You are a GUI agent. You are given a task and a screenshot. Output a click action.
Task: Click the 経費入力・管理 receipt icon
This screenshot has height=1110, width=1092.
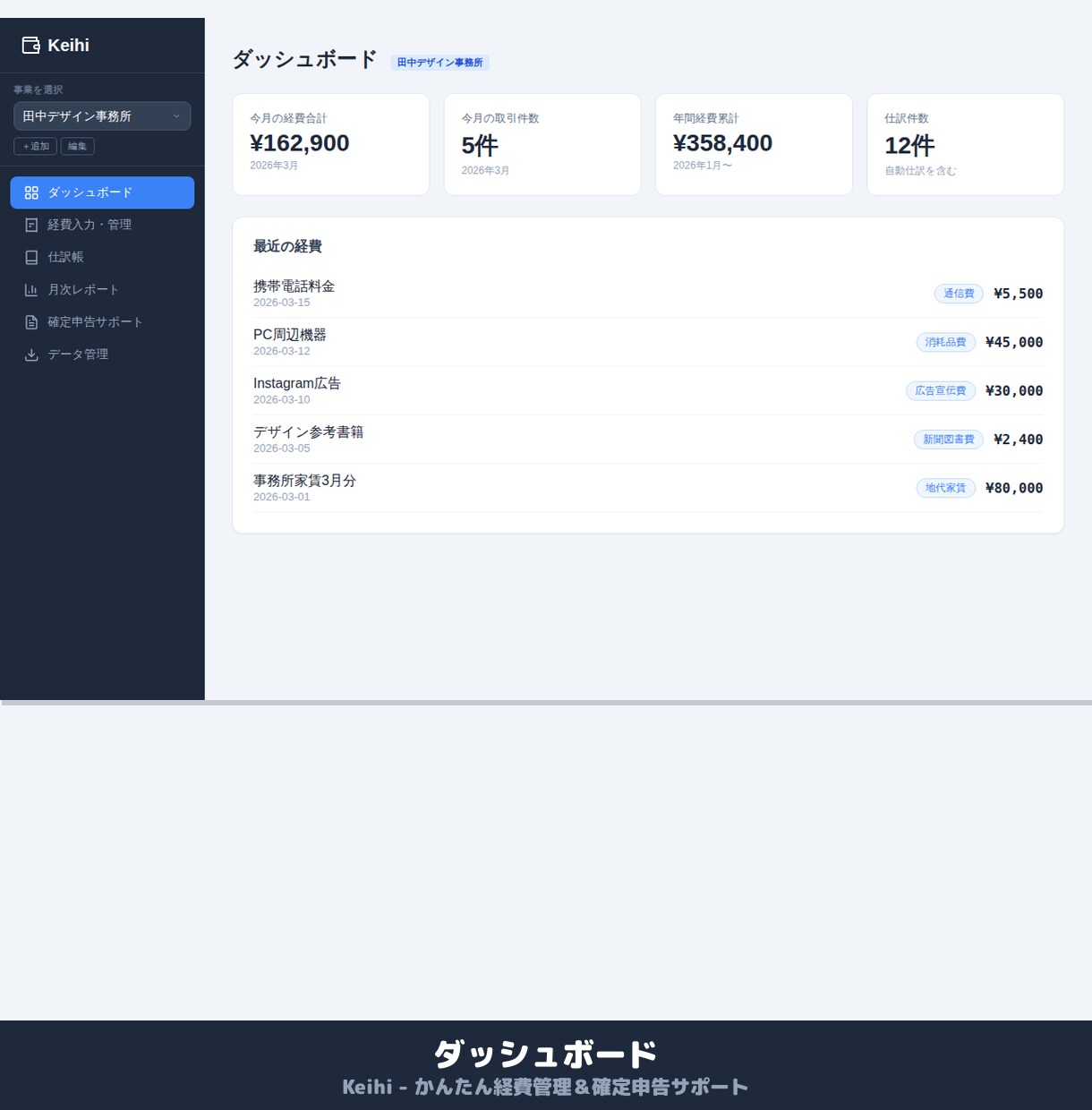click(x=31, y=225)
